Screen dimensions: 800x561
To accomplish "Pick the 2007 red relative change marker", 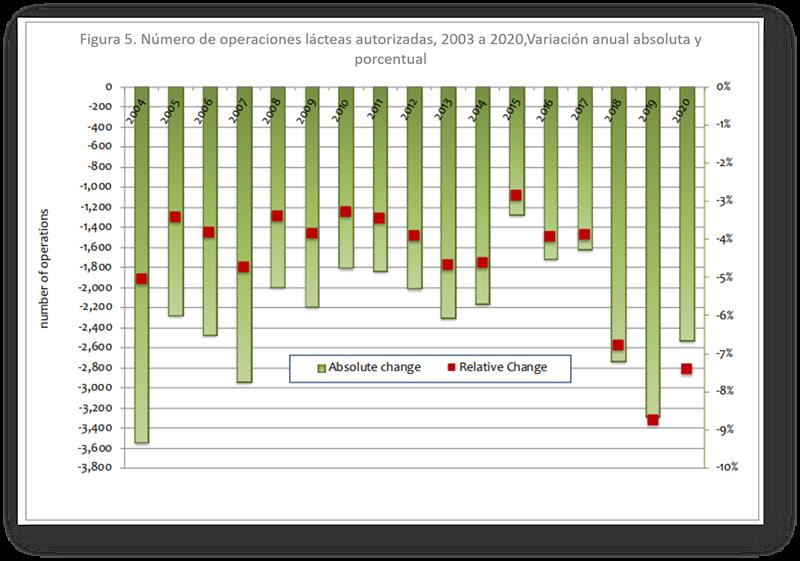I will [x=243, y=267].
